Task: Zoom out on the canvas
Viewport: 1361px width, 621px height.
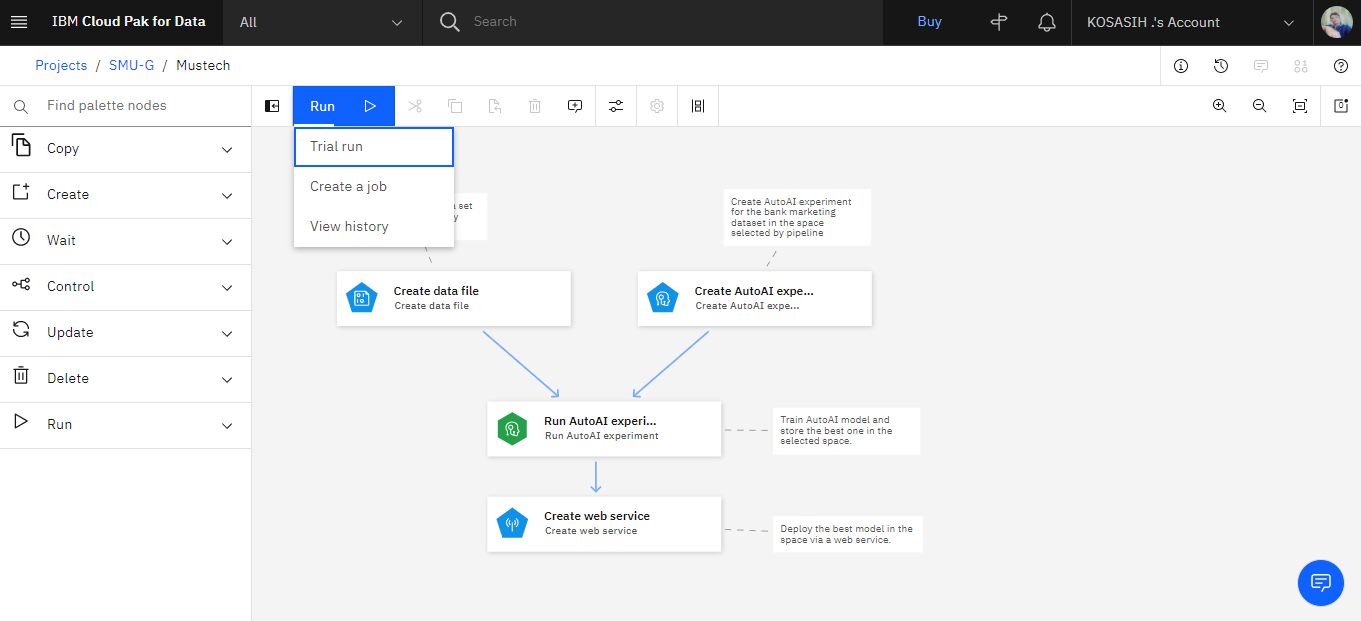Action: [x=1260, y=106]
